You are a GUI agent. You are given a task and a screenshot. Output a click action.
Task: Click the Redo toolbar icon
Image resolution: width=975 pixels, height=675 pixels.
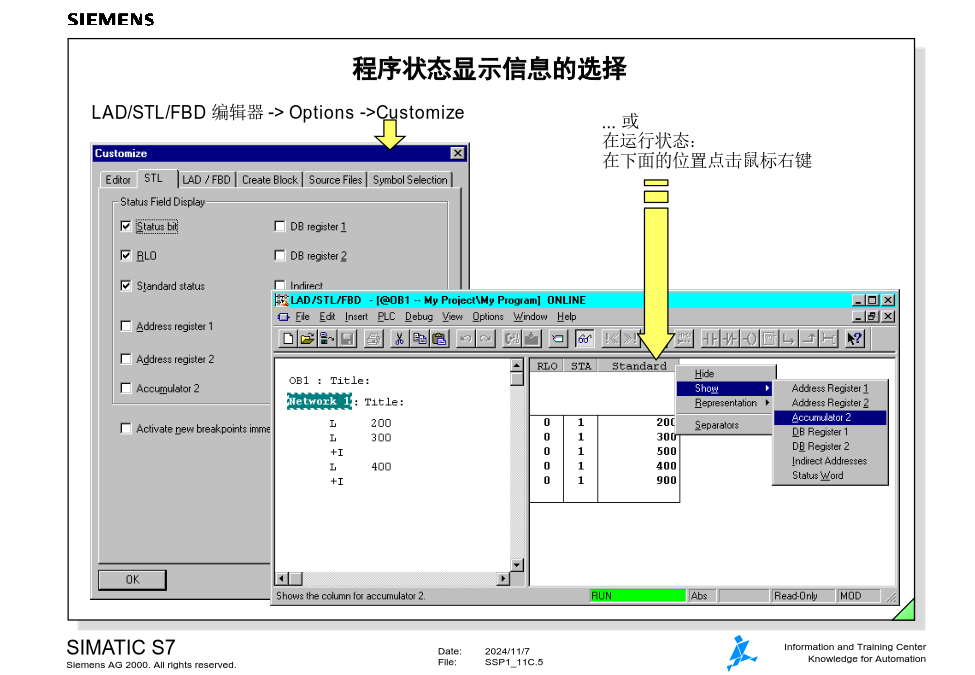coord(485,339)
